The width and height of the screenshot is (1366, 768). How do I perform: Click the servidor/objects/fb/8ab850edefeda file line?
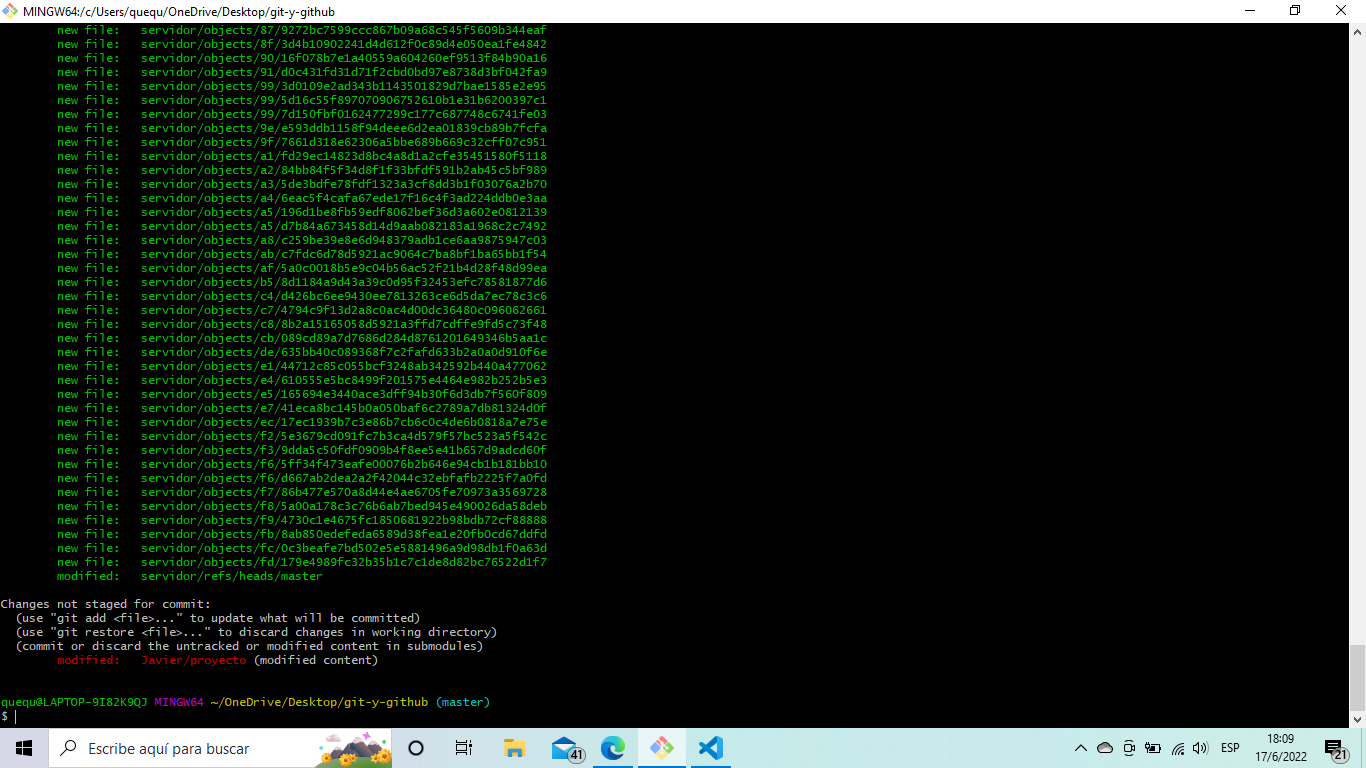302,534
